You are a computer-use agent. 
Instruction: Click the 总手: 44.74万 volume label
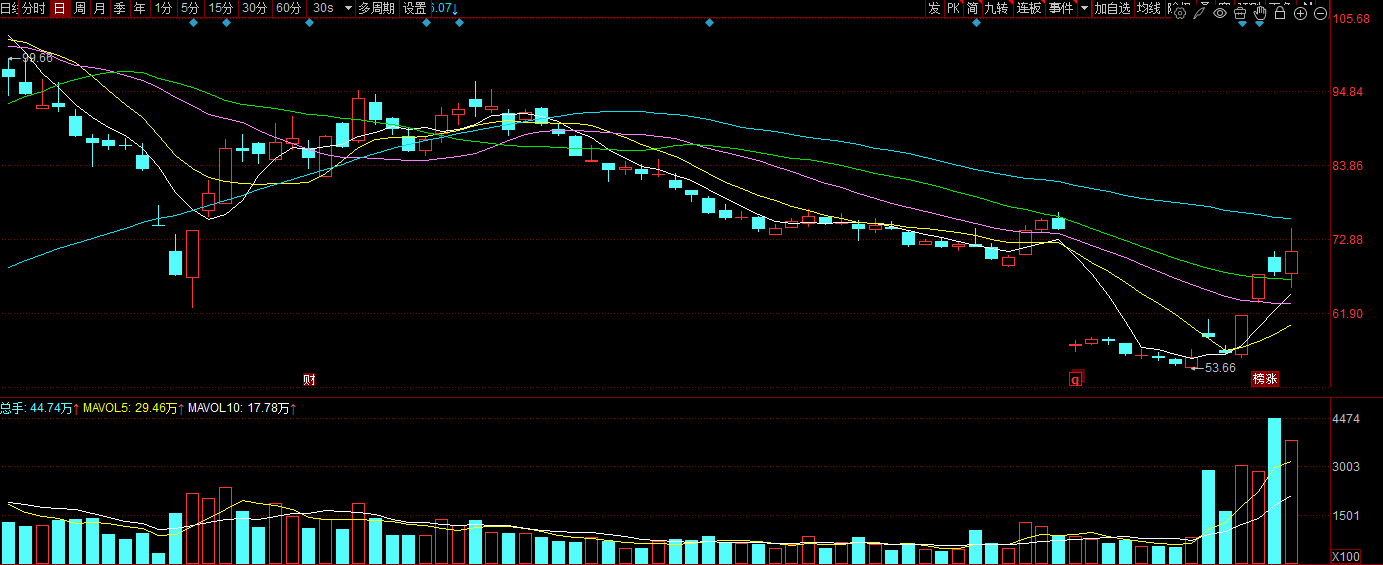tap(36, 408)
